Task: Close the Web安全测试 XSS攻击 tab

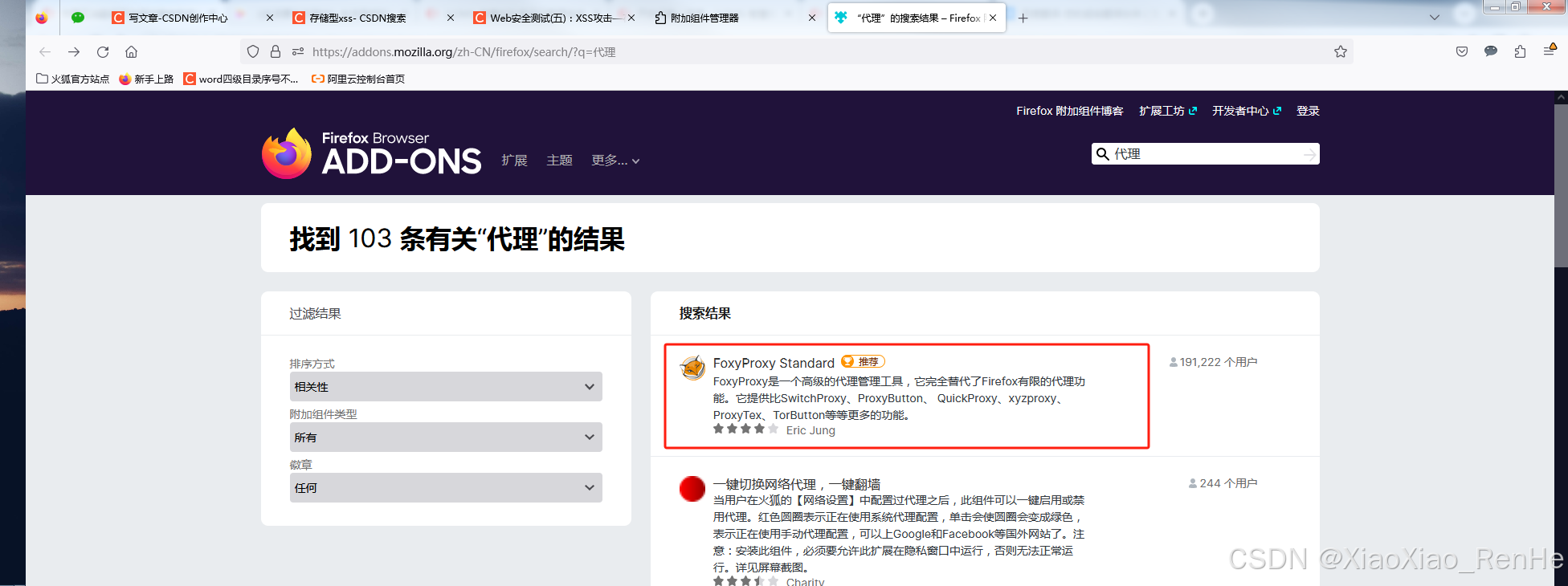Action: pyautogui.click(x=631, y=18)
